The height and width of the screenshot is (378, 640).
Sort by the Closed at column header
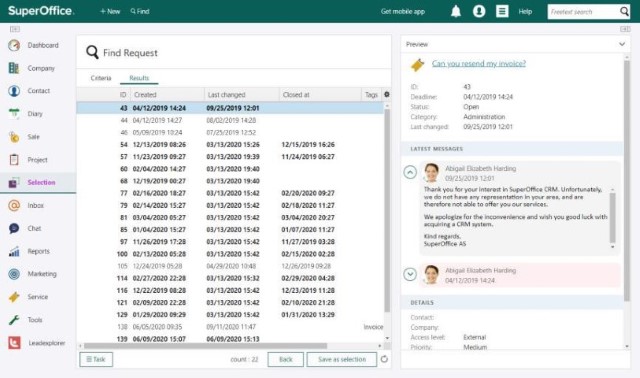pyautogui.click(x=320, y=95)
